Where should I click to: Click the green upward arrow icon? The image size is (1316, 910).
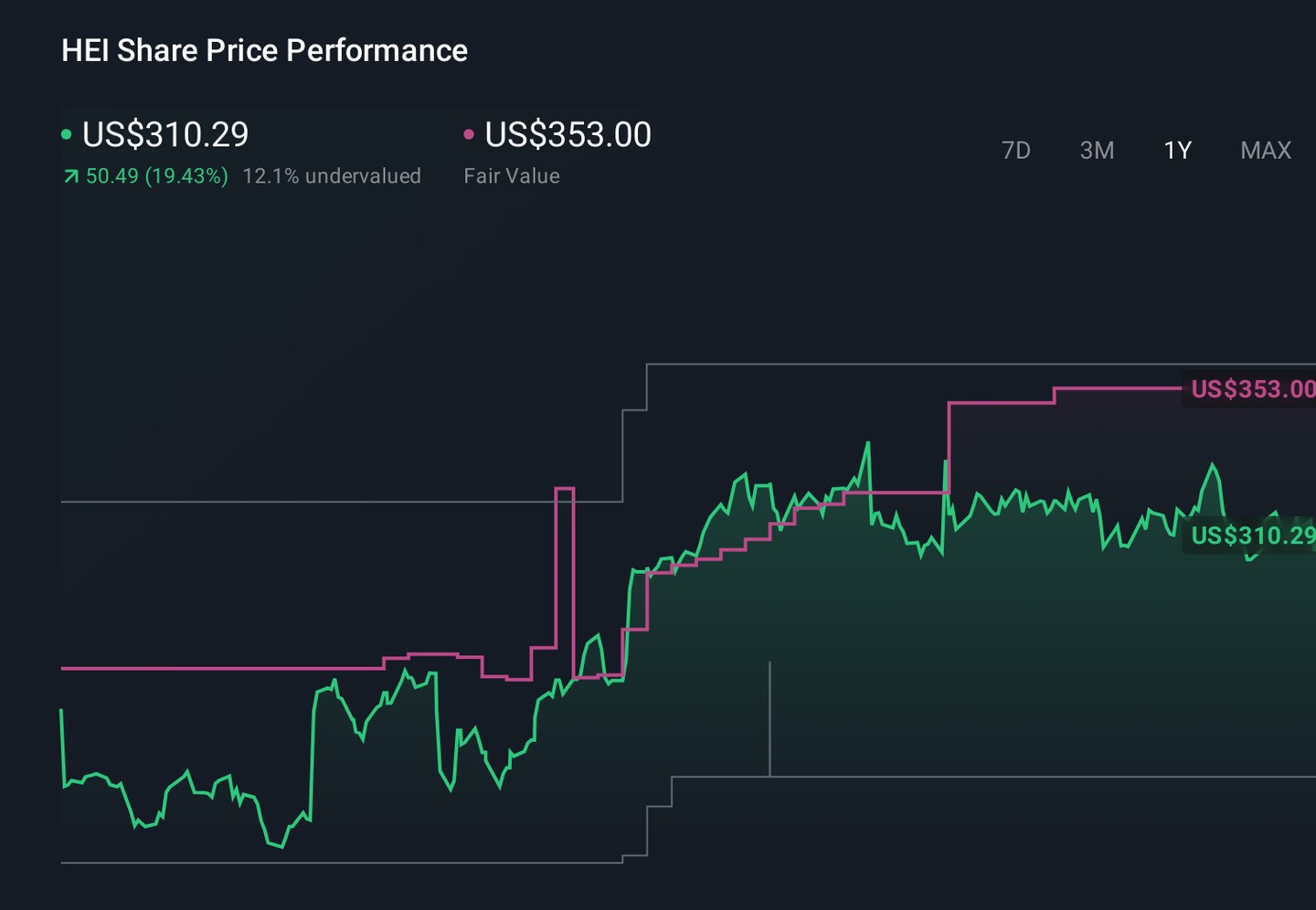[x=70, y=176]
